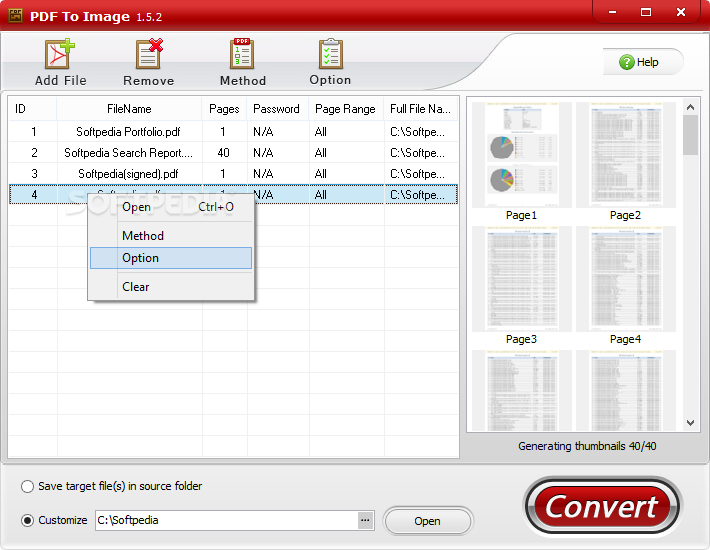Choose Open from the context menu
The image size is (710, 550).
click(171, 207)
